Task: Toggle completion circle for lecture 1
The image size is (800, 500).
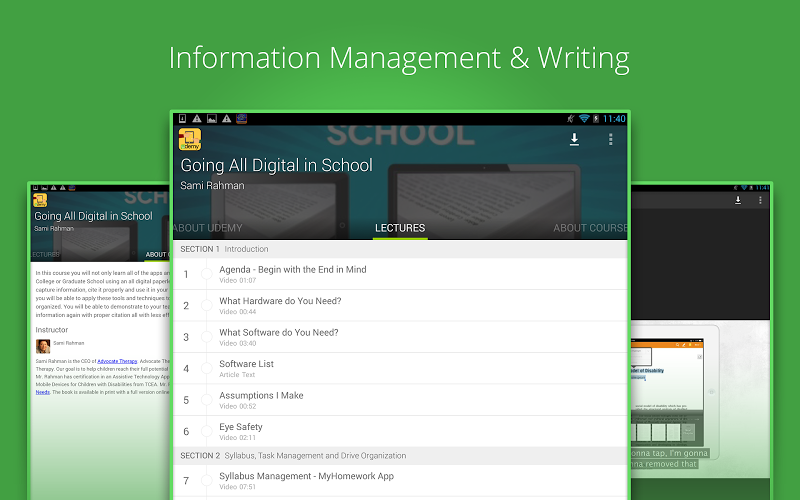Action: (x=207, y=274)
